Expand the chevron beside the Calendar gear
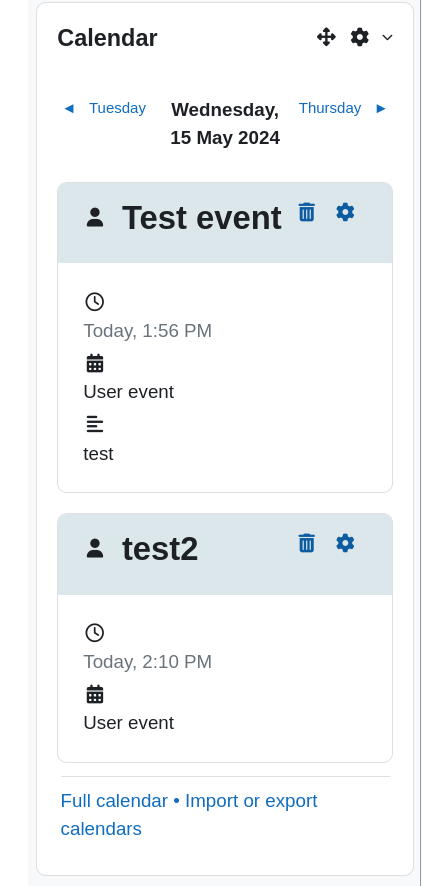Screen dimensions: 422x886 pos(387,37)
